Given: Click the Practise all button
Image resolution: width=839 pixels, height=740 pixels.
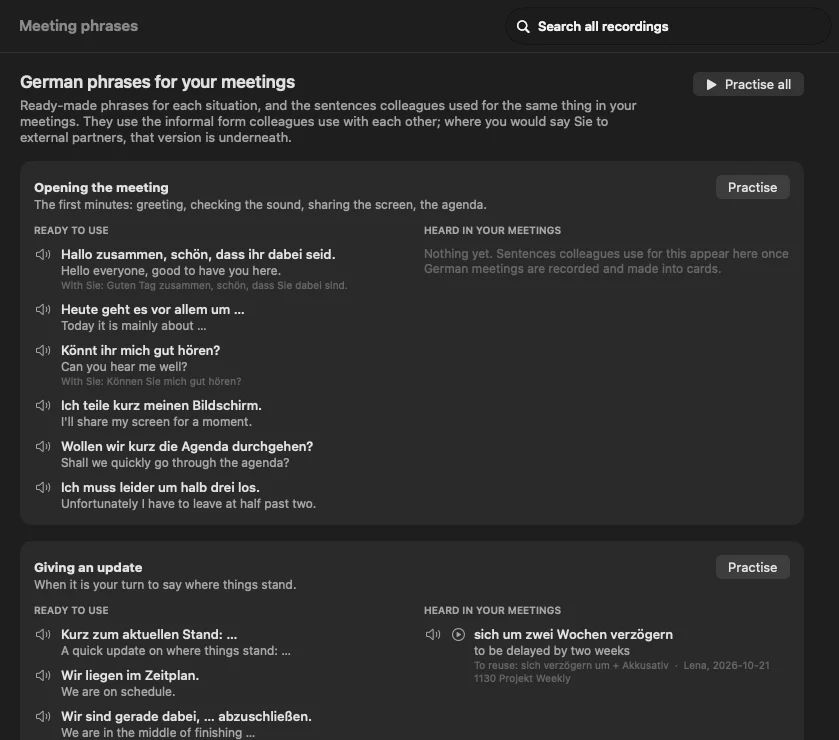Looking at the screenshot, I should 748,85.
